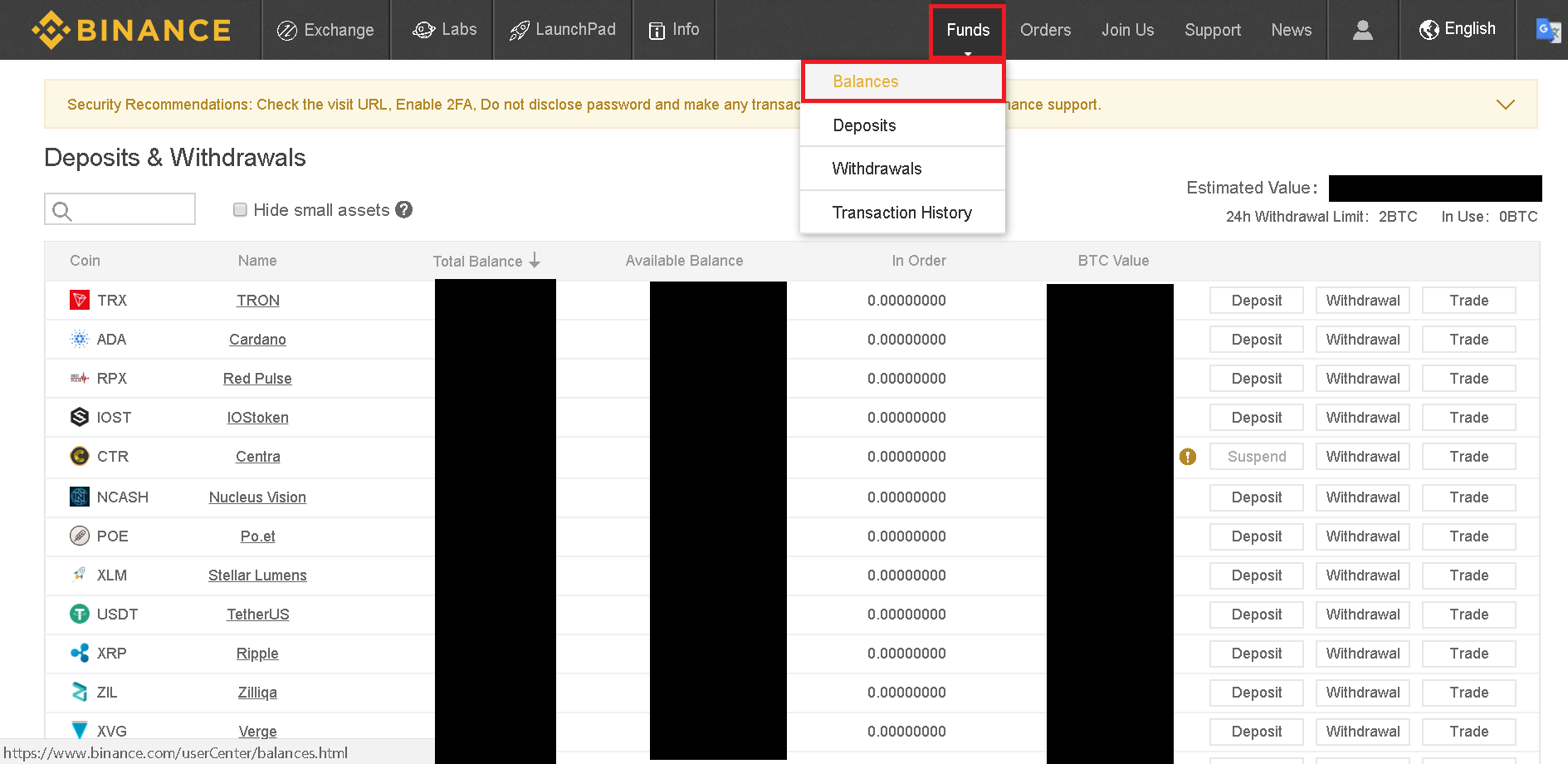The height and width of the screenshot is (764, 1568).
Task: Click Trade for RPX
Action: 1469,379
